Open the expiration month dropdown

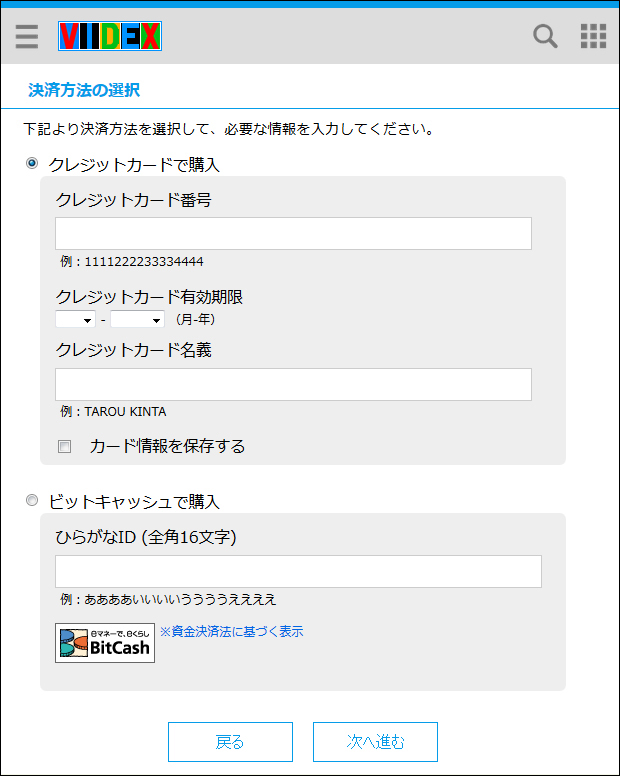[75, 320]
